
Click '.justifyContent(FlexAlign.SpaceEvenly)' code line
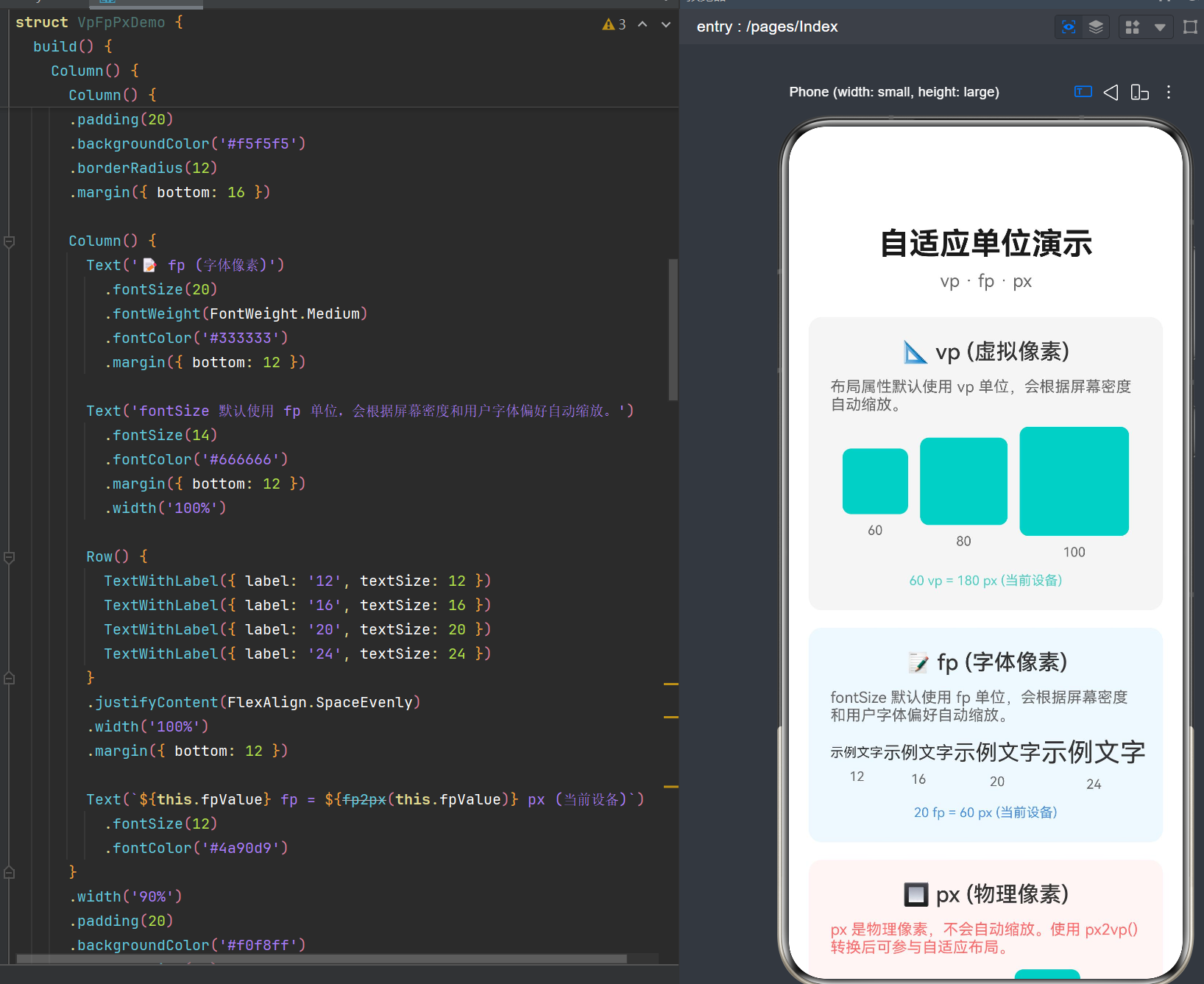(x=254, y=702)
